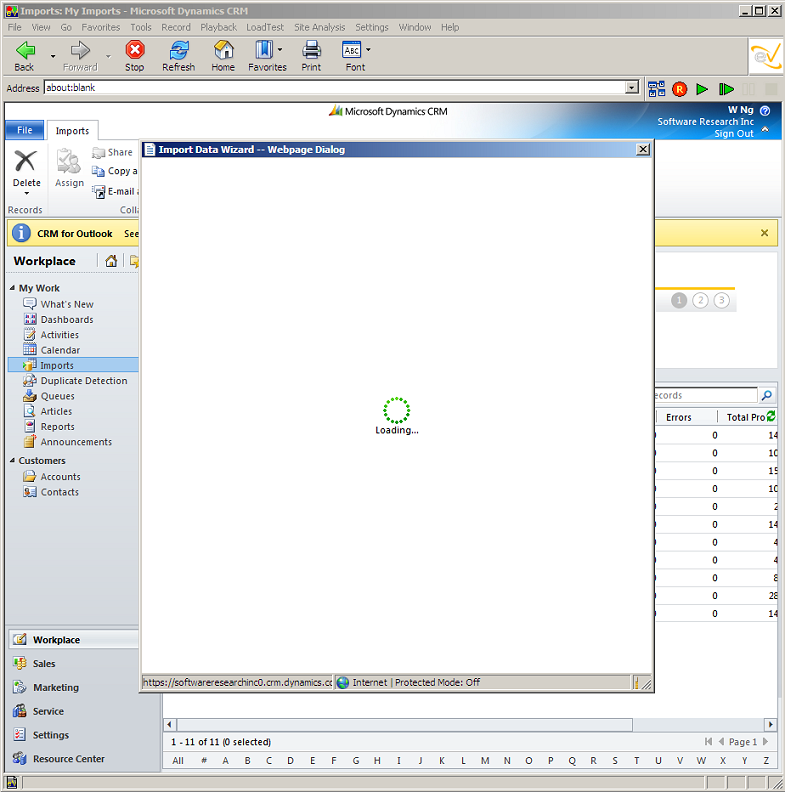This screenshot has width=785, height=792.
Task: Click the green grid refresh icon
Action: click(770, 416)
